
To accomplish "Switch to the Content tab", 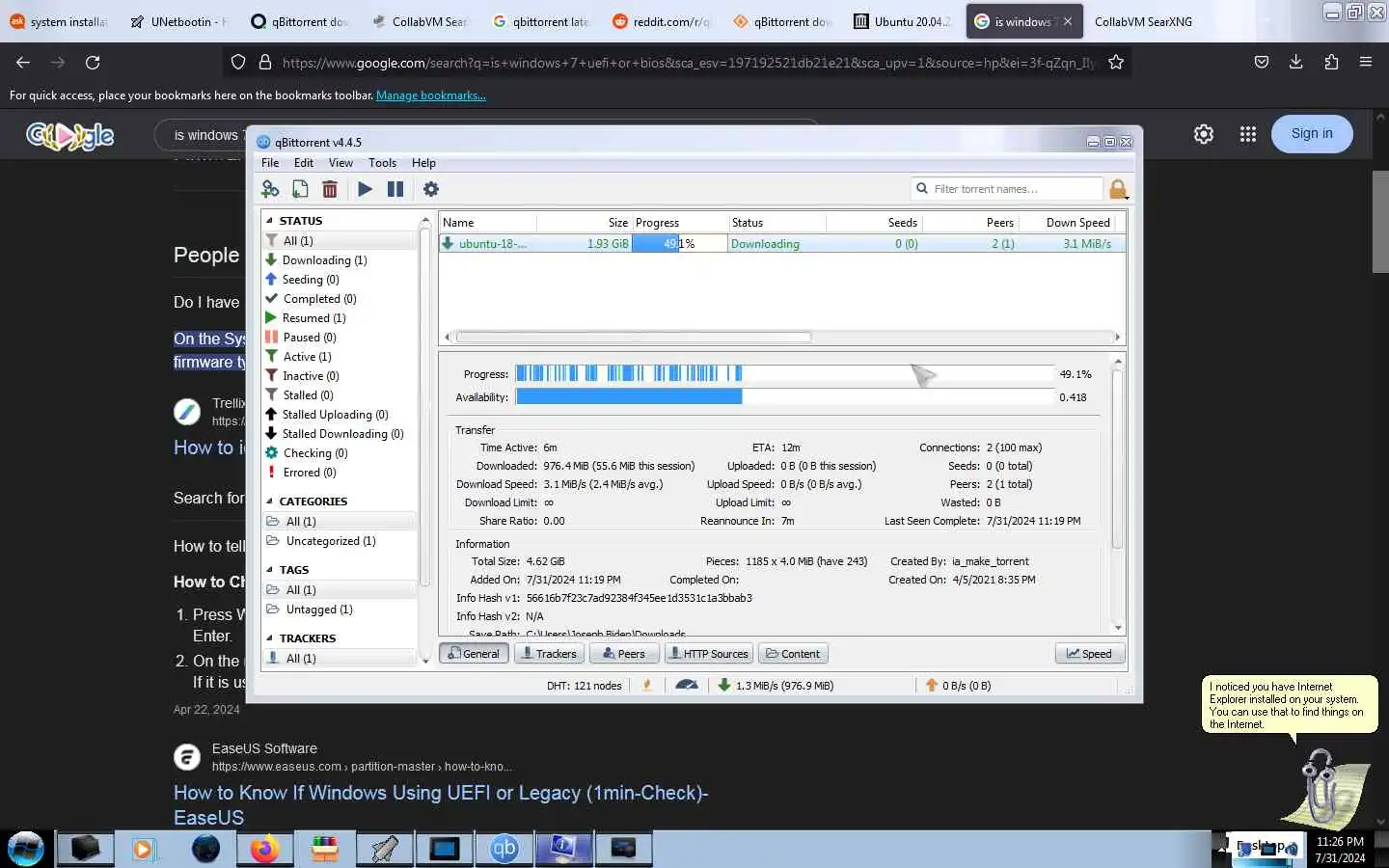I will pos(793,654).
